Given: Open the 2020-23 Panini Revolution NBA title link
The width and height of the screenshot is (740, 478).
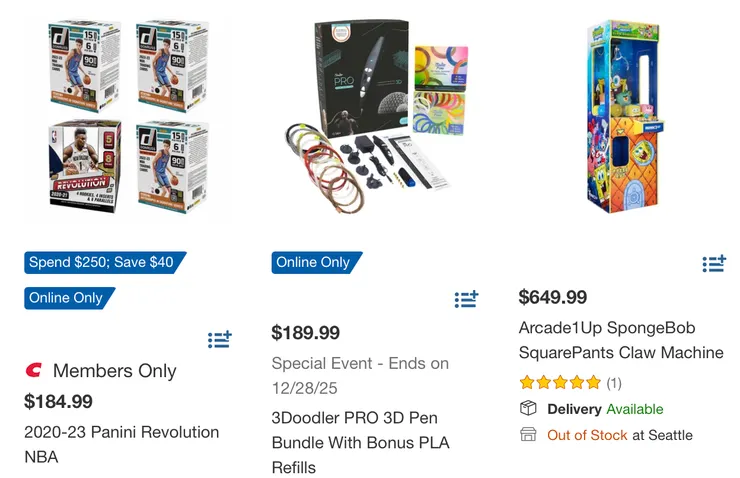Looking at the screenshot, I should tap(121, 444).
